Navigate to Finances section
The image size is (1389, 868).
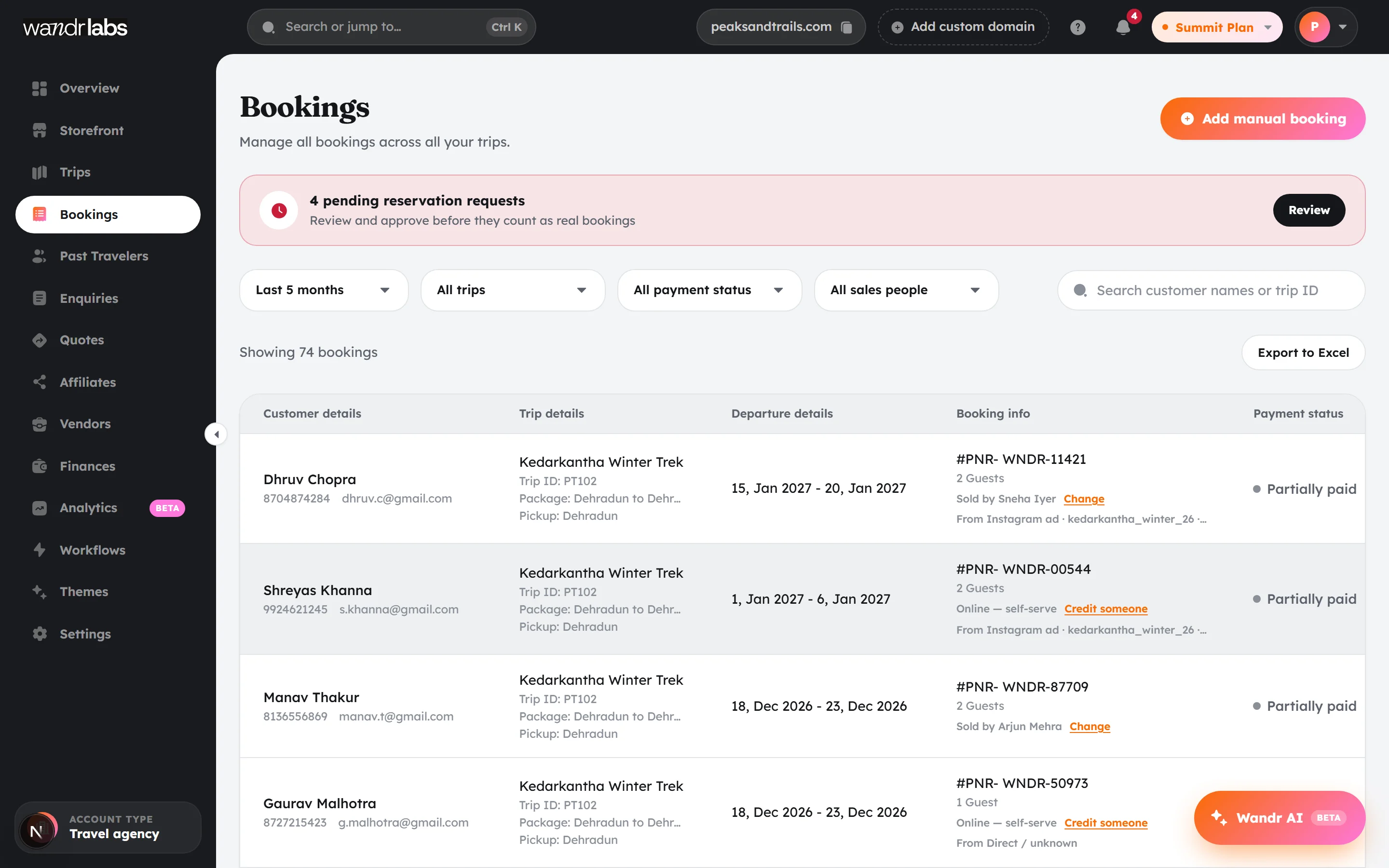108,466
